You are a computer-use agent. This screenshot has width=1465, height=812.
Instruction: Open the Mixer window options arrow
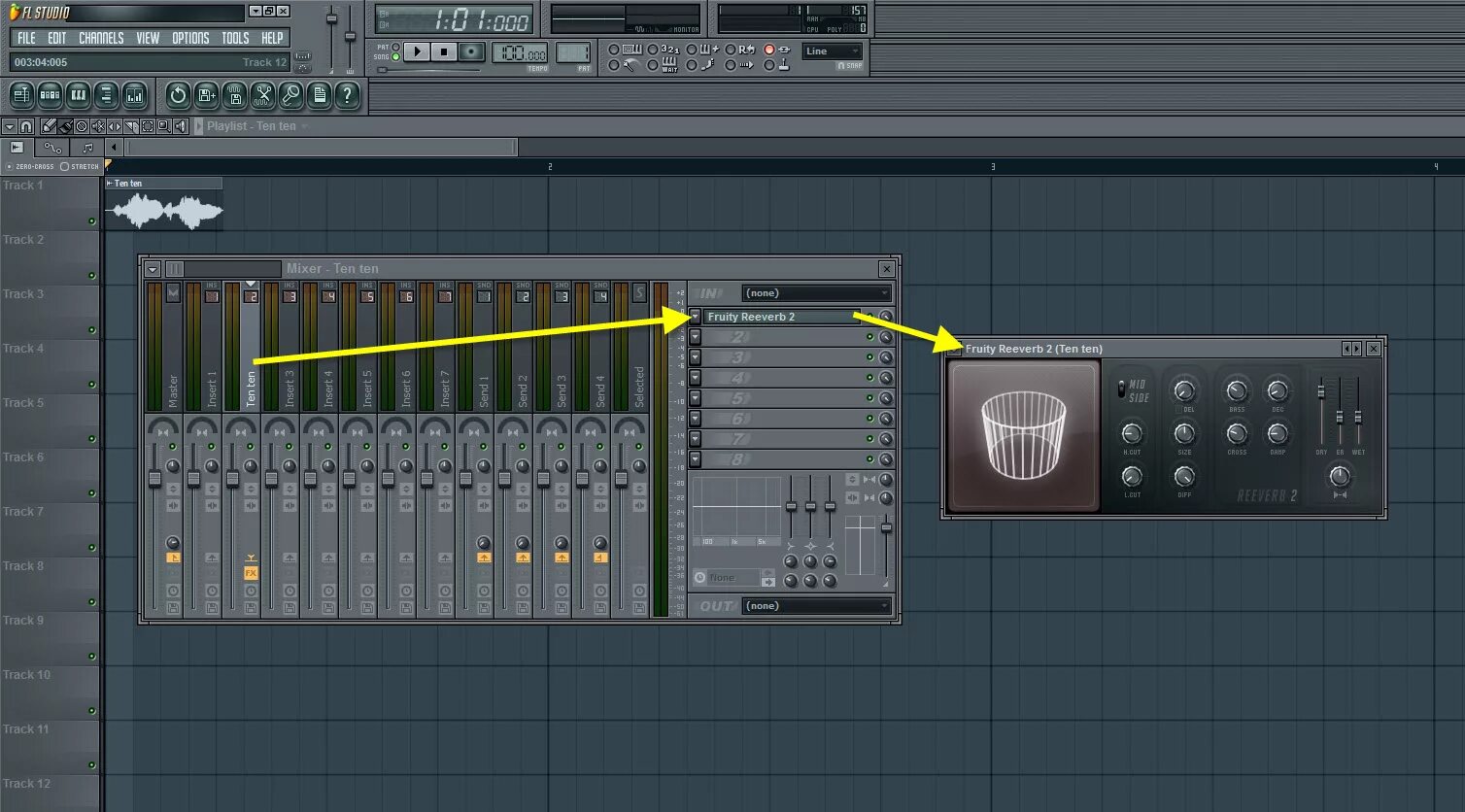coord(153,269)
